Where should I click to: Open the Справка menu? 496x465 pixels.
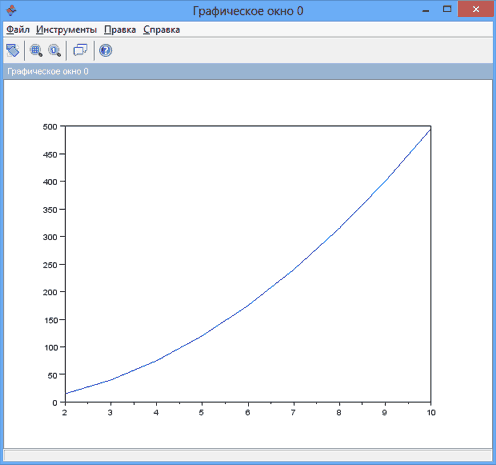pos(162,30)
